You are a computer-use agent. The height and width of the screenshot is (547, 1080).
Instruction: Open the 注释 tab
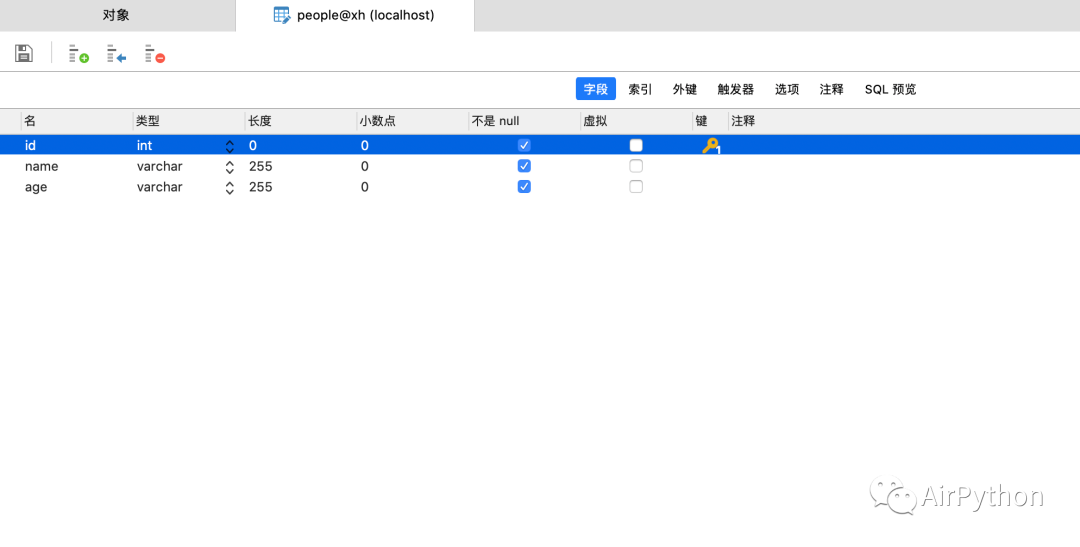tap(831, 89)
